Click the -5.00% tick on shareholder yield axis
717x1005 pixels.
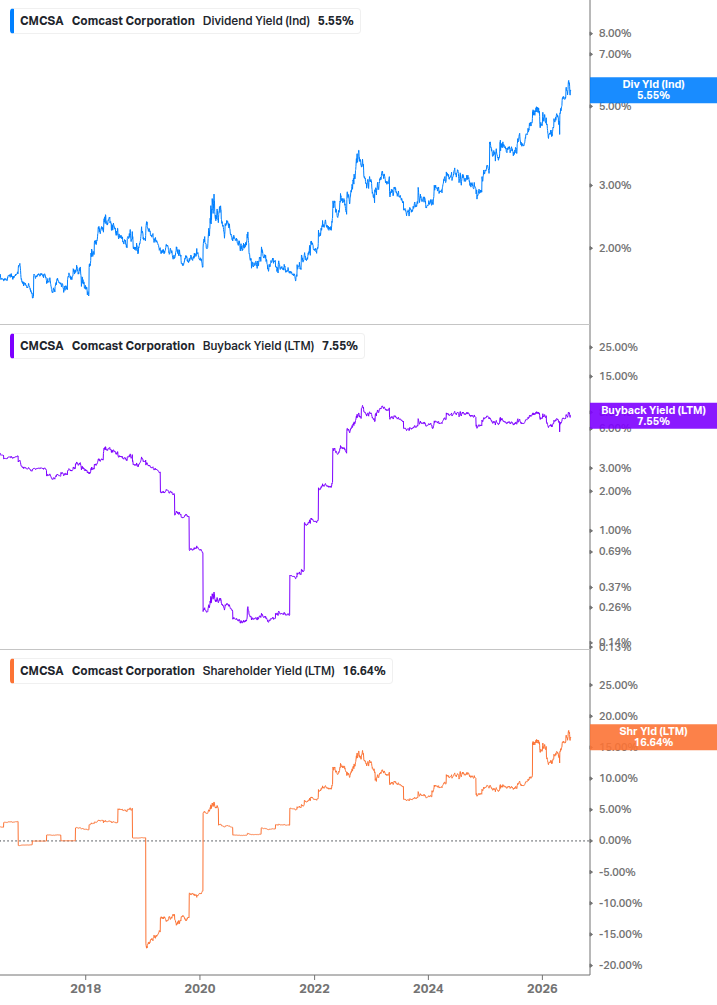[617, 872]
